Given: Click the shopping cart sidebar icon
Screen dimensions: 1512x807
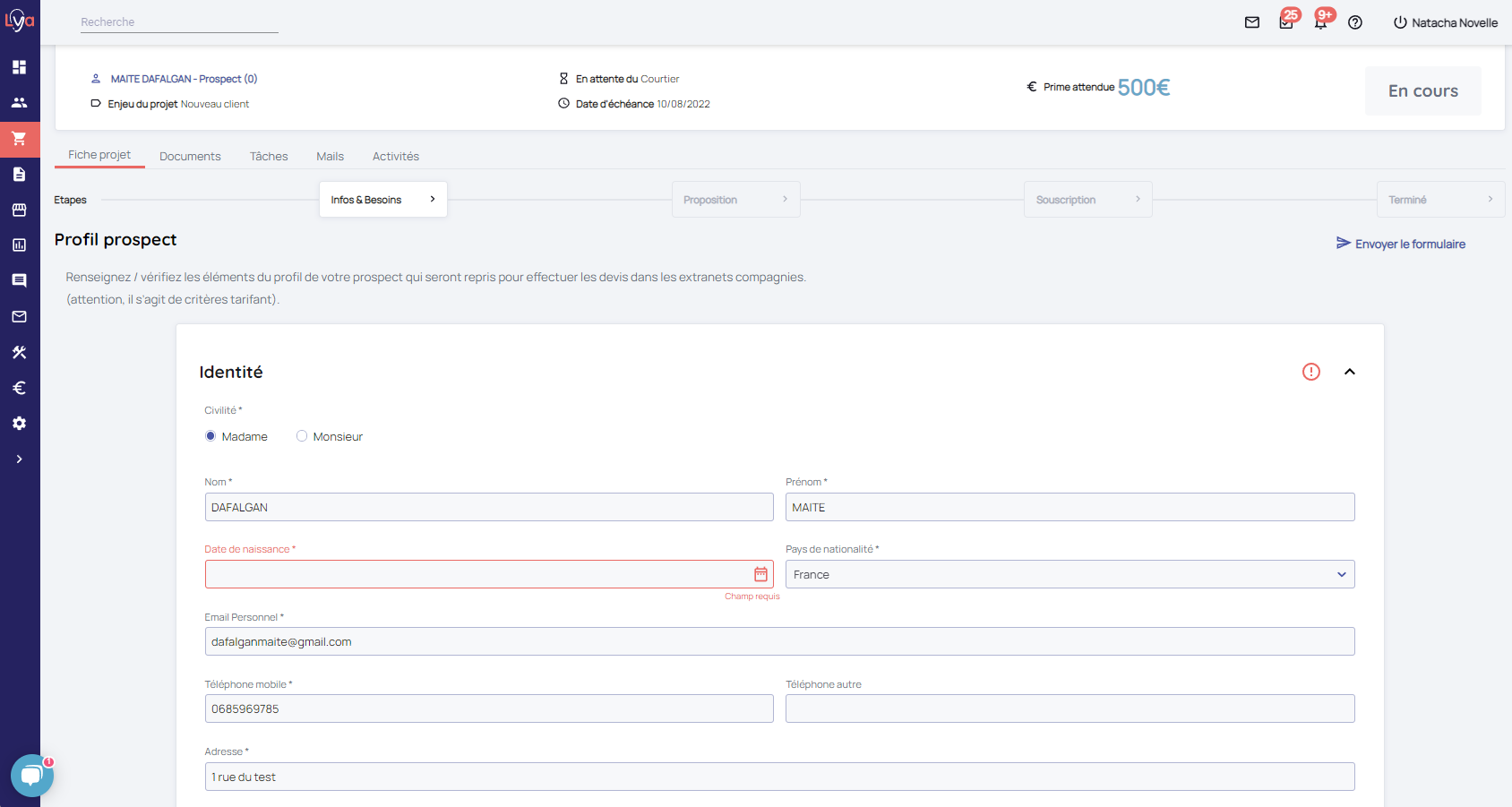Looking at the screenshot, I should 19,139.
